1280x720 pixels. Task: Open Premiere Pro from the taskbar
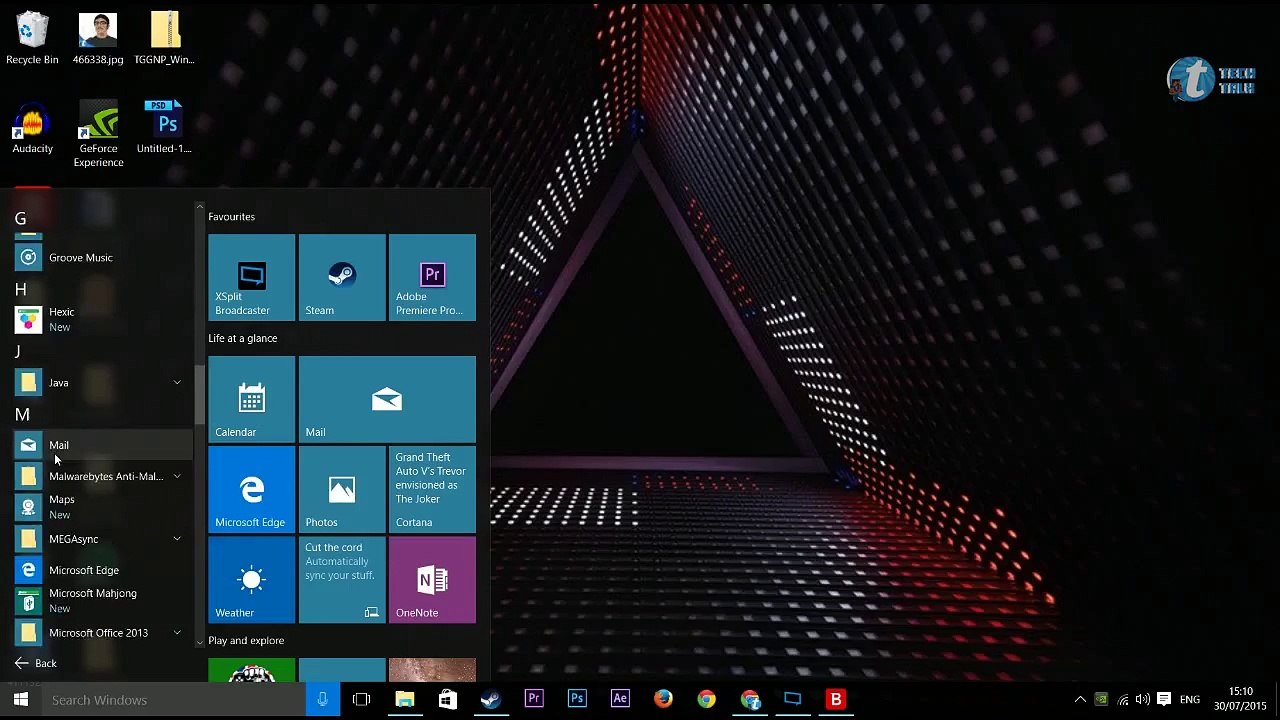534,700
